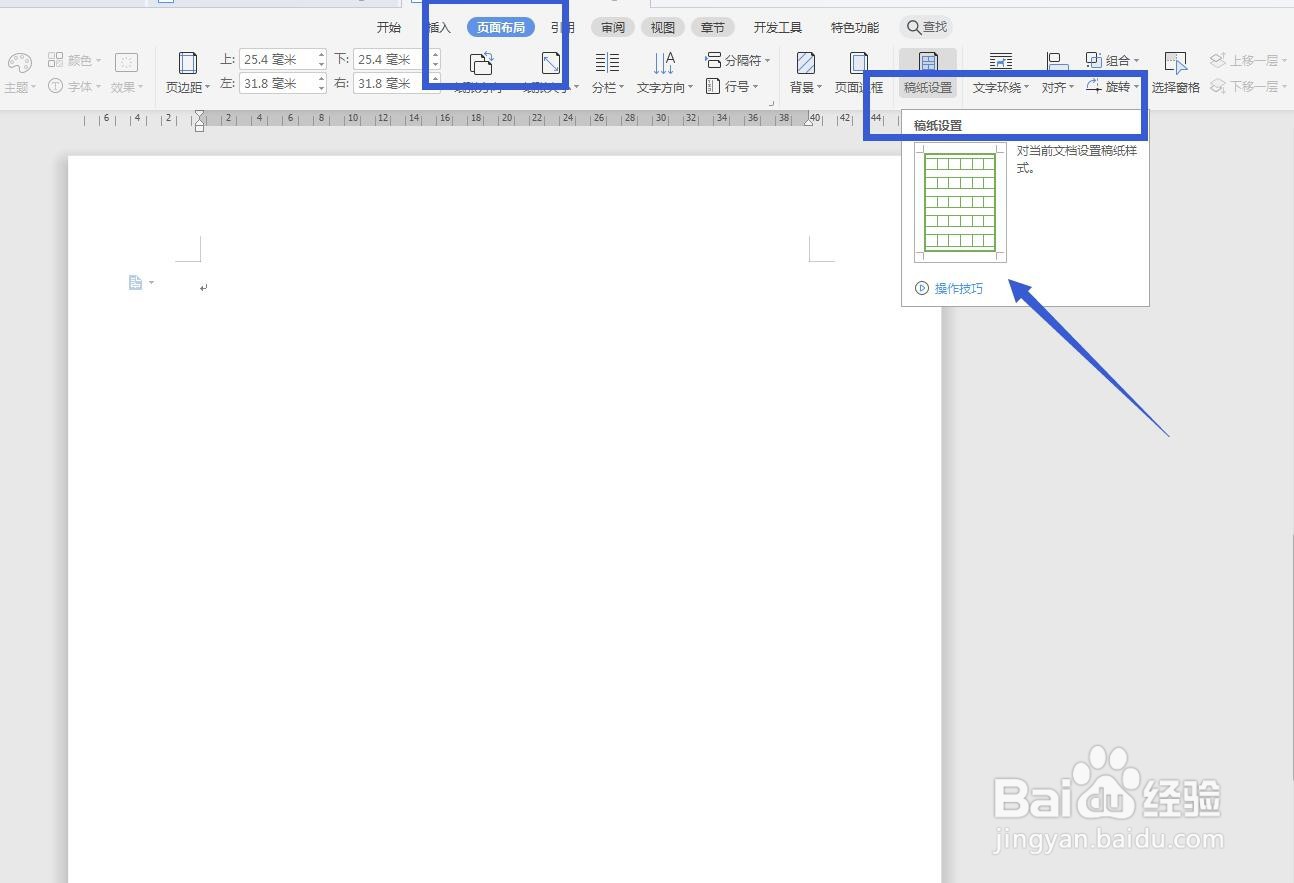The width and height of the screenshot is (1294, 883).
Task: Click the right margin (右) field
Action: pyautogui.click(x=397, y=84)
